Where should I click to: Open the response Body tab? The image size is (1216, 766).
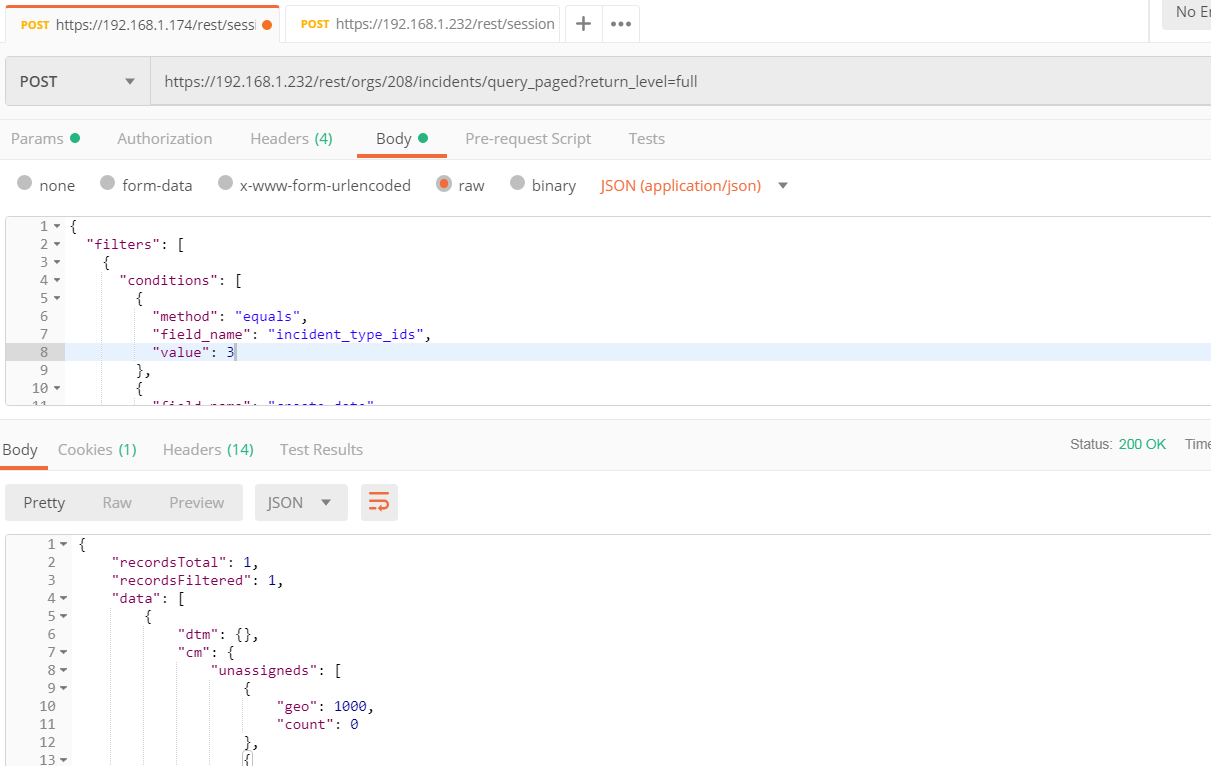pos(20,449)
